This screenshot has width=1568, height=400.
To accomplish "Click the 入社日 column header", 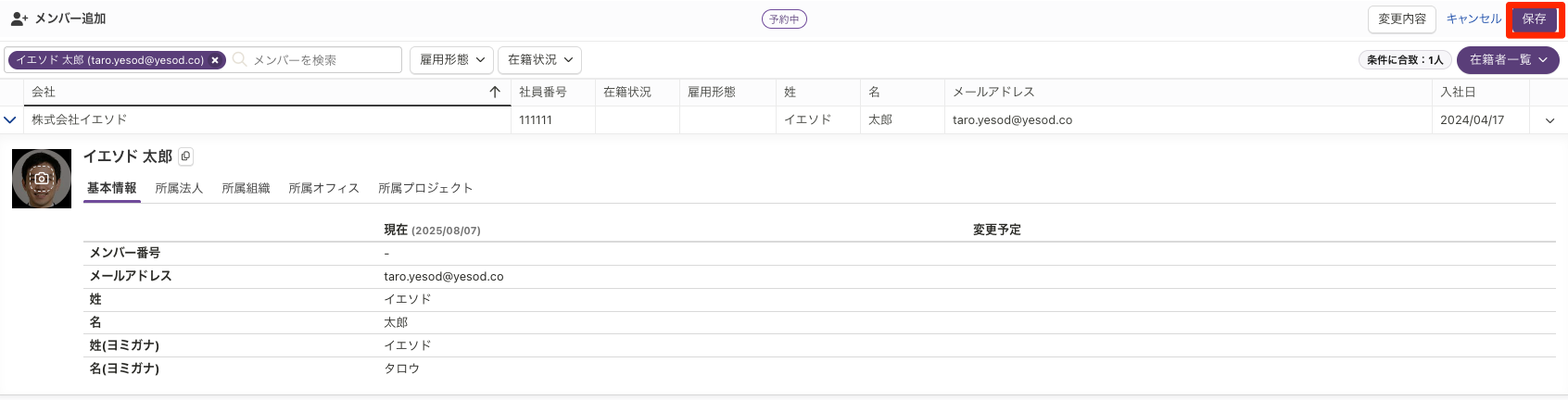I will pos(1458,92).
